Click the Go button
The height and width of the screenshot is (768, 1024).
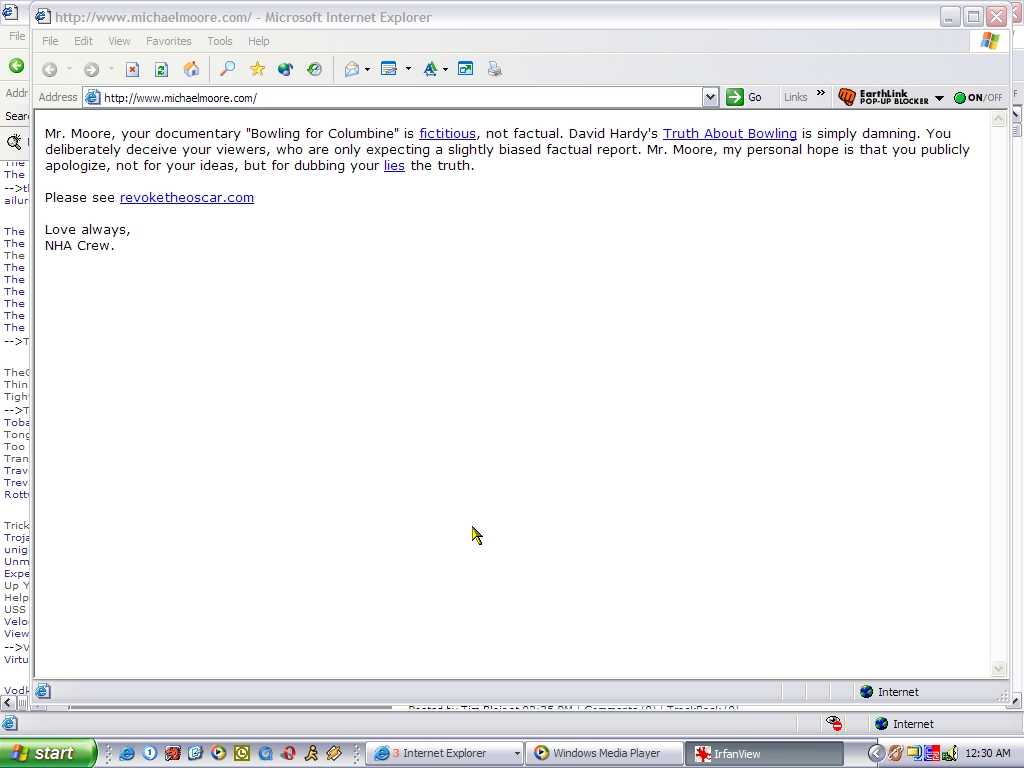(x=744, y=97)
